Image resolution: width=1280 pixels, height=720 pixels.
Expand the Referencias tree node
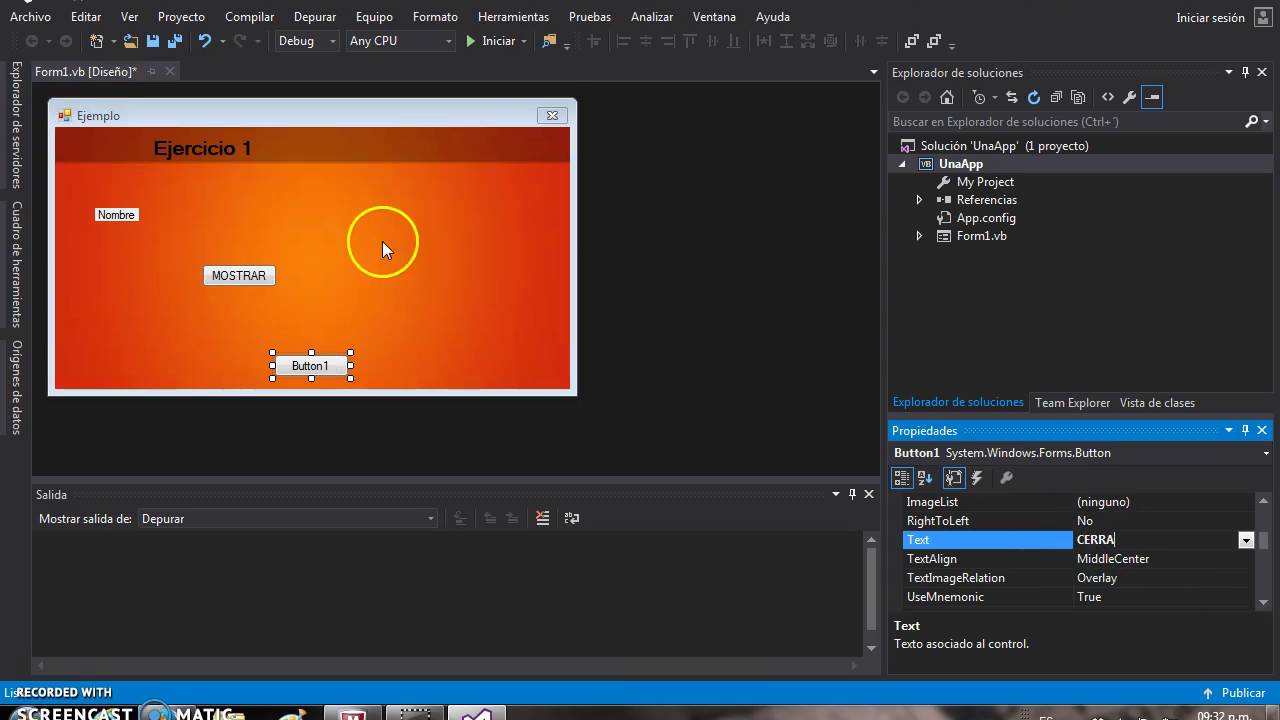(919, 200)
